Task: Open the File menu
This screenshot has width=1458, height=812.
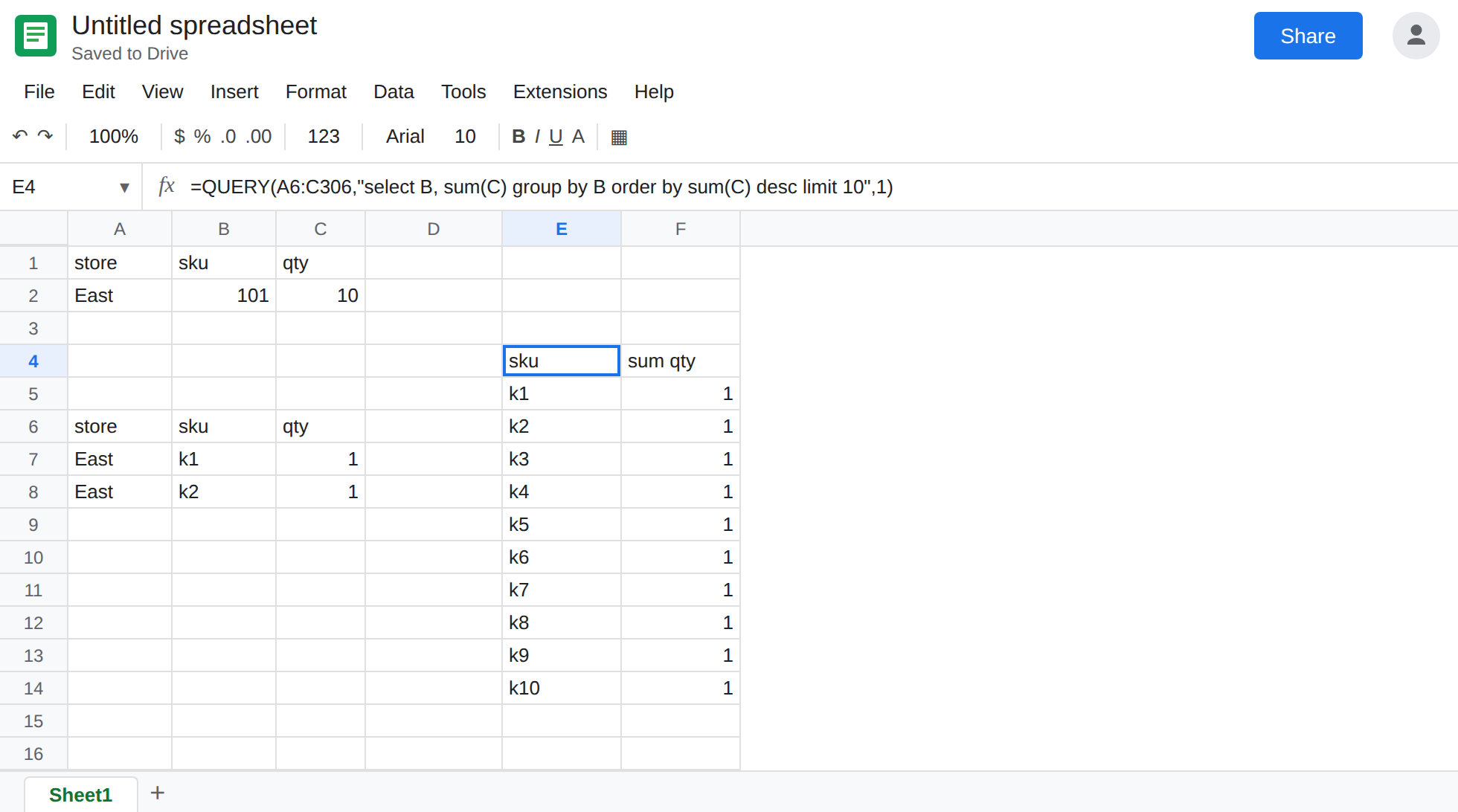Action: point(39,91)
